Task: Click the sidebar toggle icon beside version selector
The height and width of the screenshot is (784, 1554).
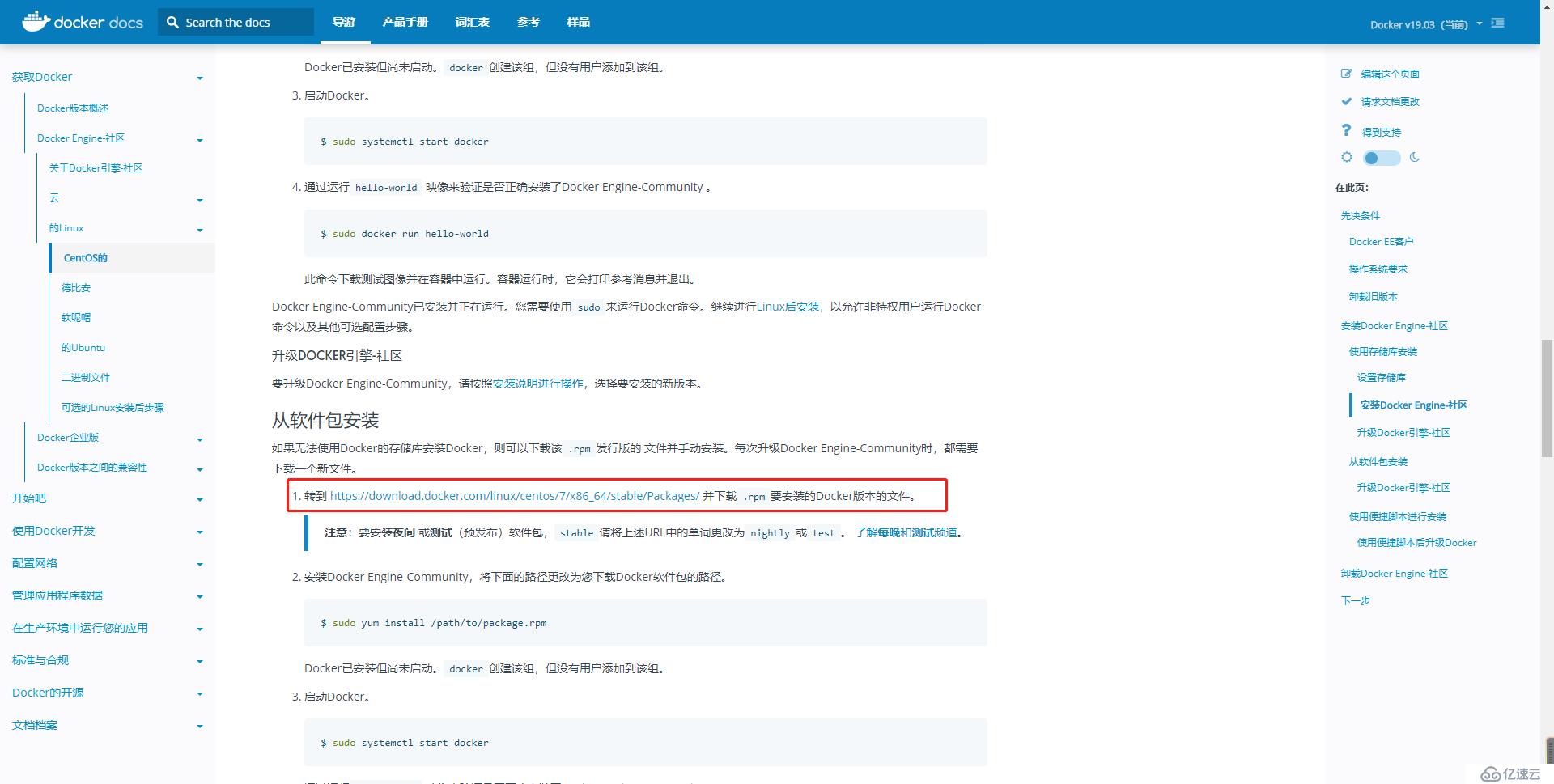Action: click(x=1498, y=23)
